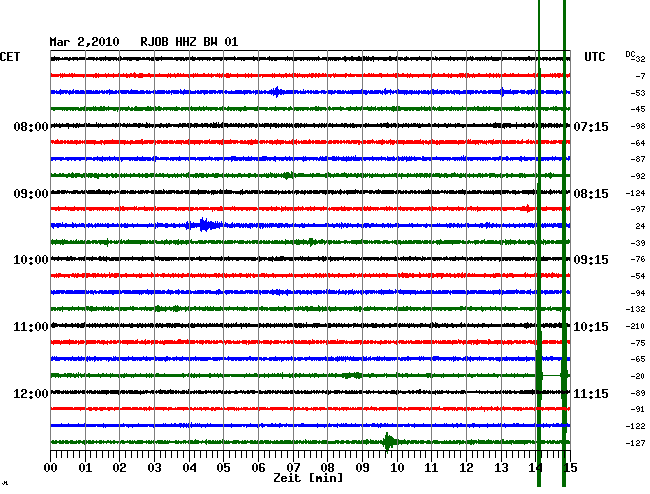Select DC offset value '-7'
The height and width of the screenshot is (494, 650).
click(640, 76)
